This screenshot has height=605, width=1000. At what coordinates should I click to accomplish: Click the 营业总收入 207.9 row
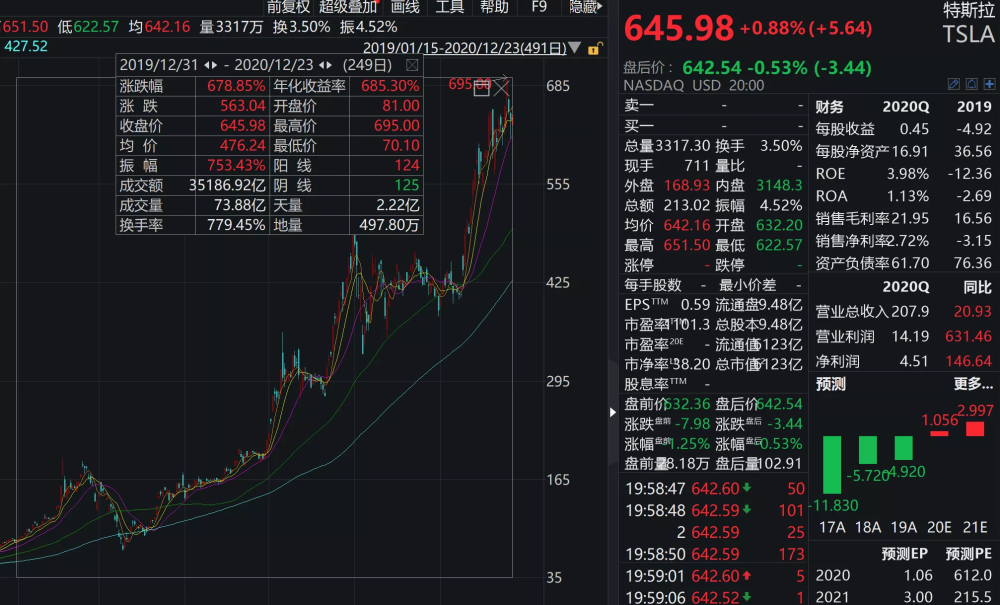(x=903, y=312)
